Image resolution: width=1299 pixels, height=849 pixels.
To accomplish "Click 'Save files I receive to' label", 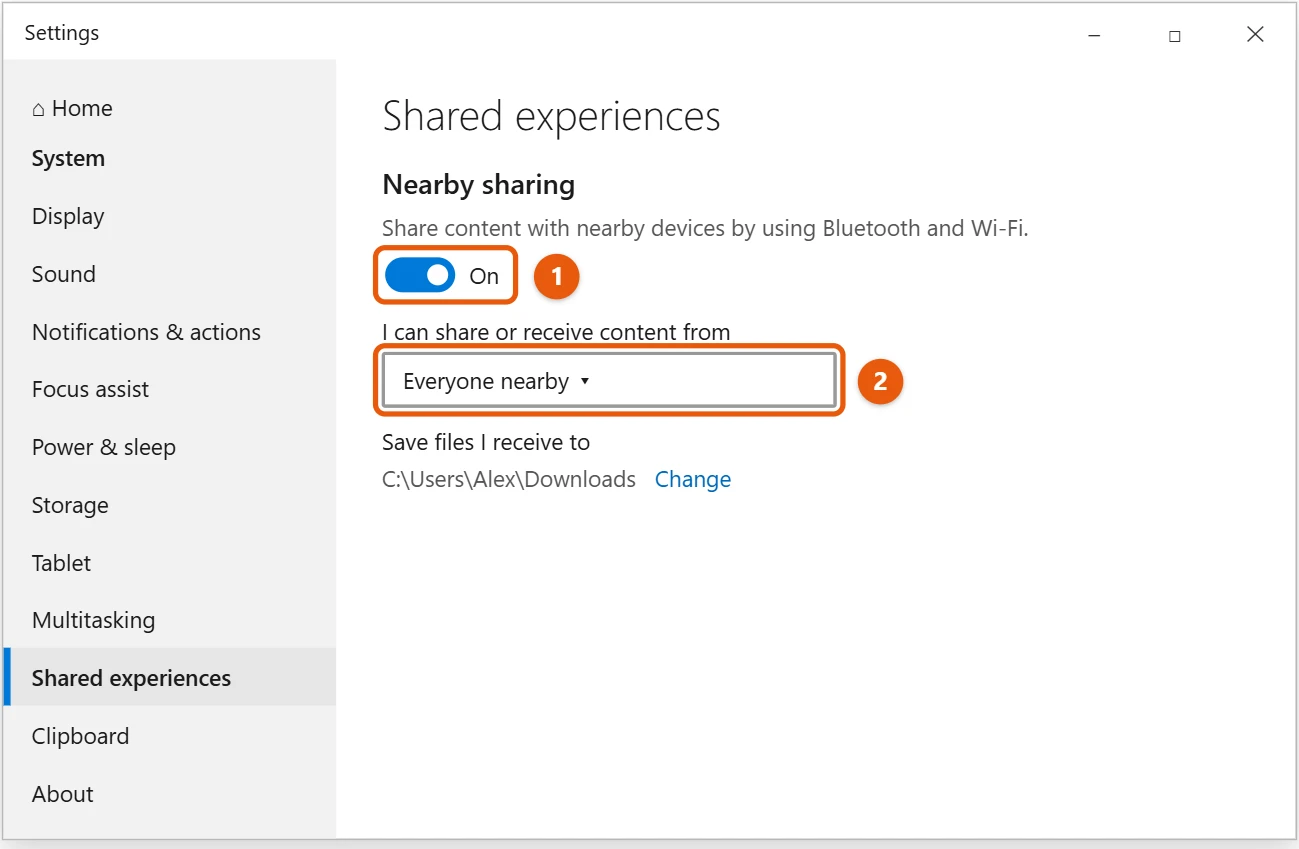I will [486, 442].
